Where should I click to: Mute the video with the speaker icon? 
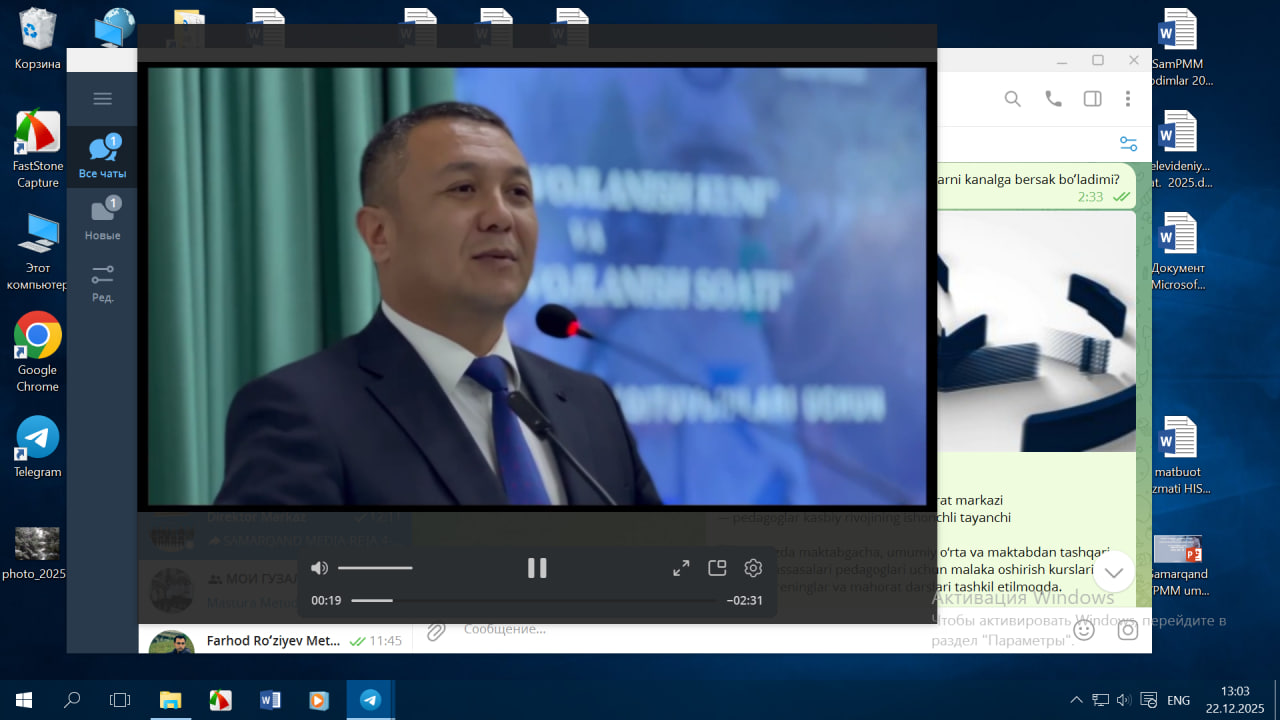click(319, 568)
